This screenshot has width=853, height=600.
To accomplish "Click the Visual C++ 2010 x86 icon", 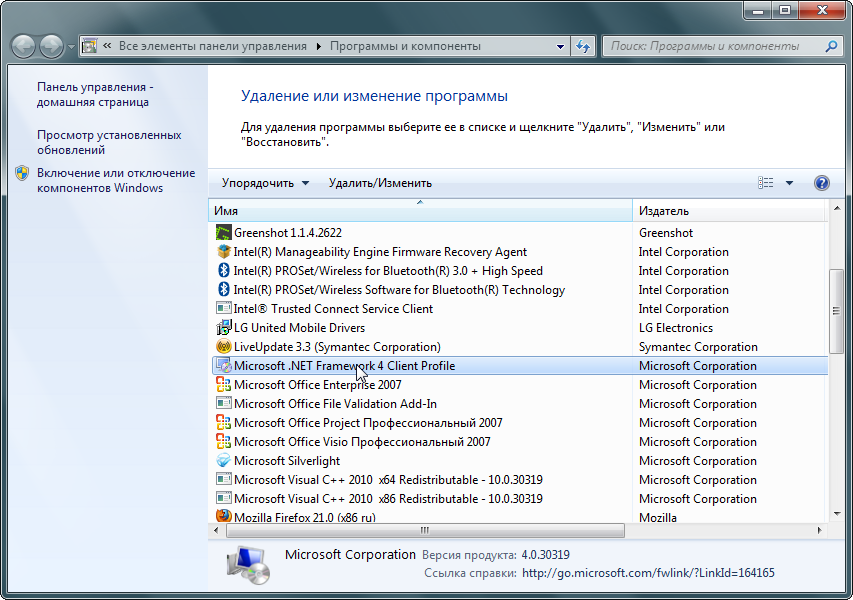I will [x=224, y=498].
